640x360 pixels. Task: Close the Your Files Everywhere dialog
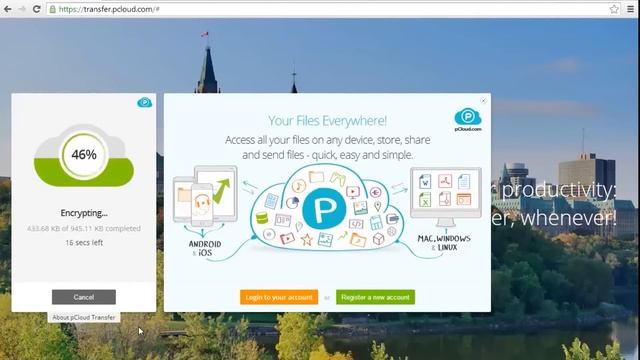pos(483,100)
